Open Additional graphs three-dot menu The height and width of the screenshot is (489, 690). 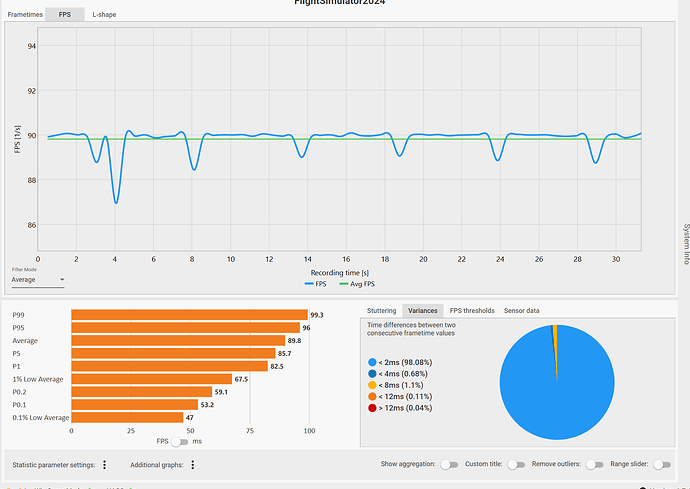[x=193, y=465]
